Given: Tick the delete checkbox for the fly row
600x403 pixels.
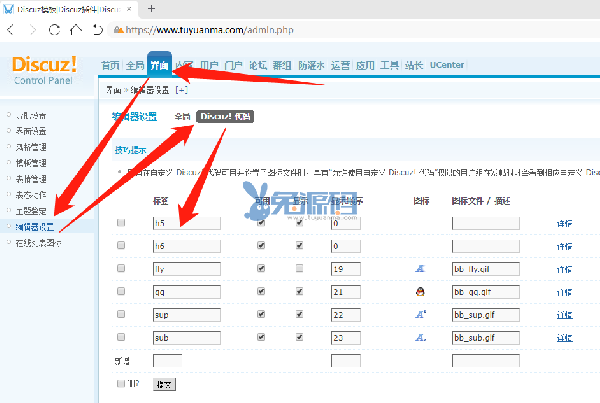Looking at the screenshot, I should click(x=121, y=268).
